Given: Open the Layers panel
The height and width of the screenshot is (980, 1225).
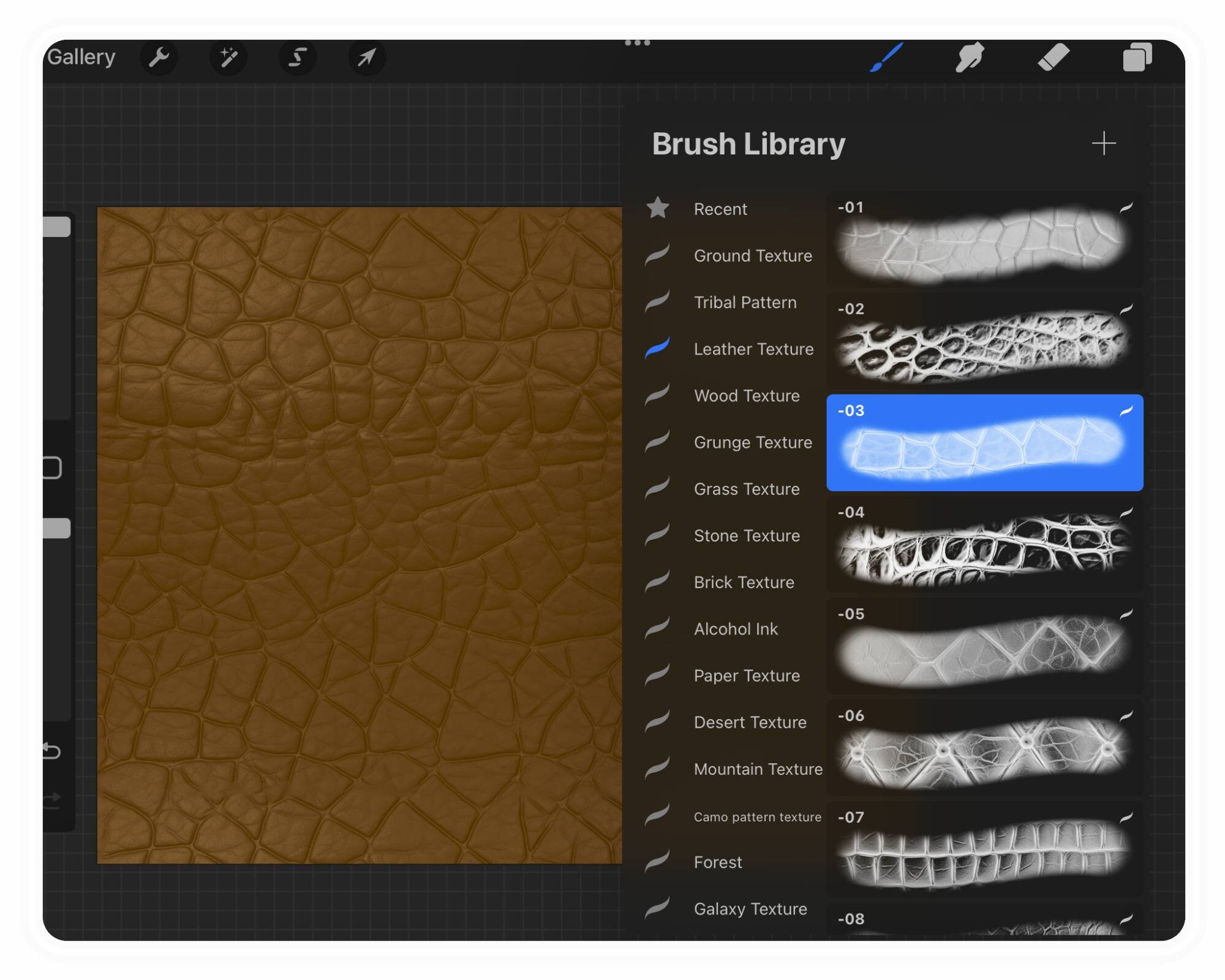Looking at the screenshot, I should (1138, 58).
